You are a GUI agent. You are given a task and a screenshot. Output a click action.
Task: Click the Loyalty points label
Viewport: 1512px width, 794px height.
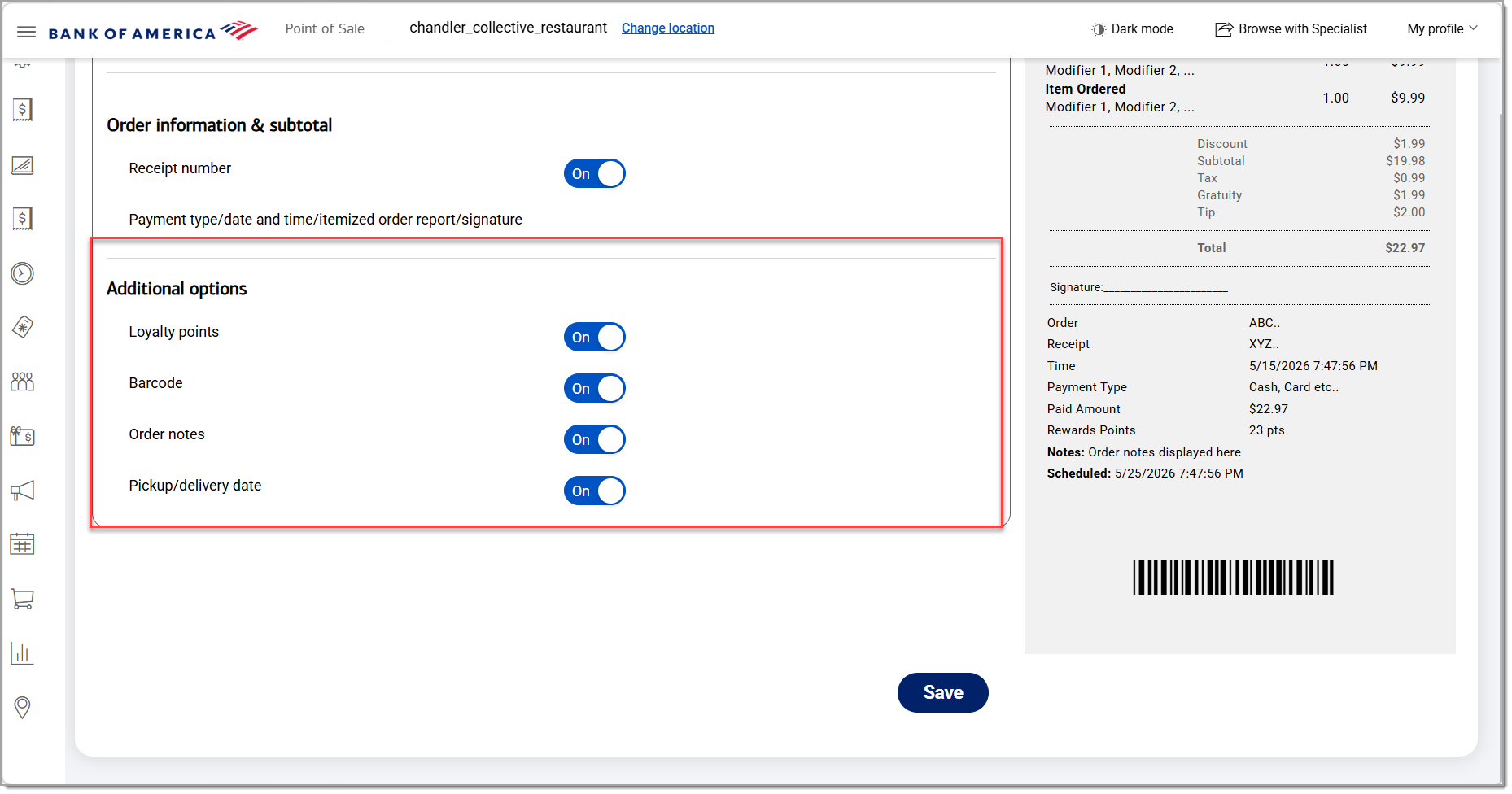174,332
